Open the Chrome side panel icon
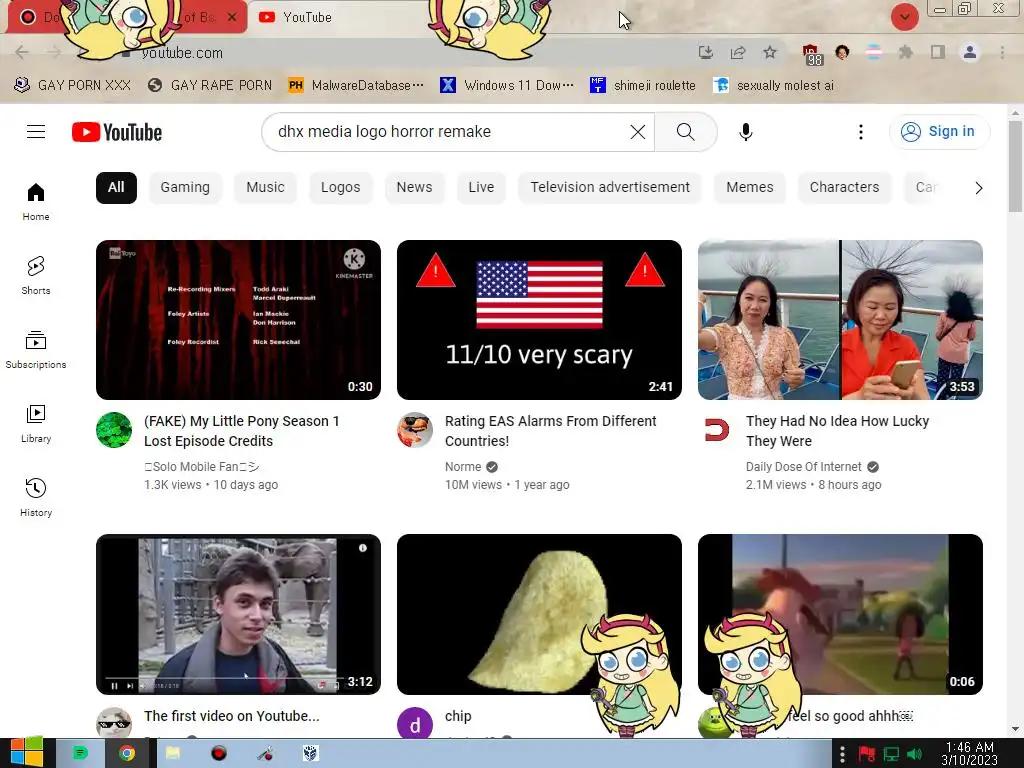Image resolution: width=1024 pixels, height=768 pixels. tap(938, 52)
